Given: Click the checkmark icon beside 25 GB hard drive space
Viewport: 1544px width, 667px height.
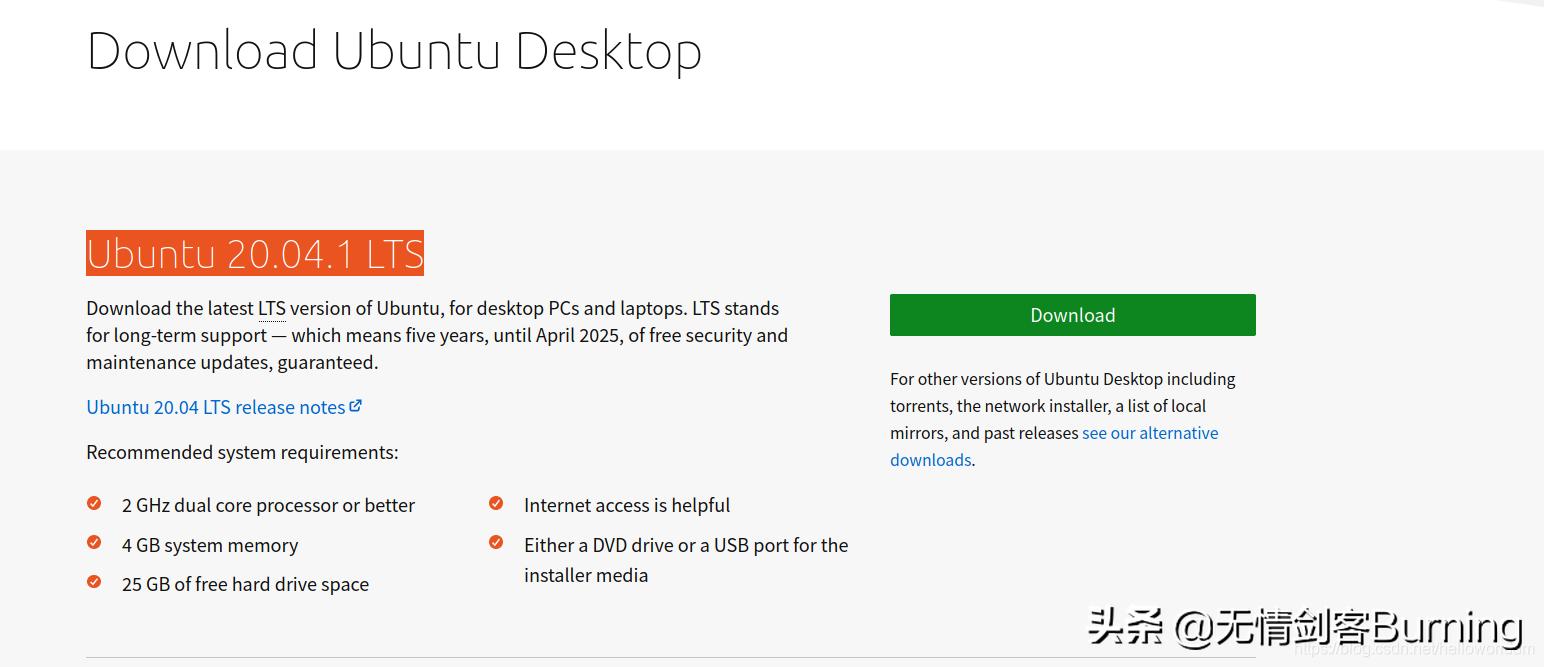Looking at the screenshot, I should pyautogui.click(x=94, y=582).
